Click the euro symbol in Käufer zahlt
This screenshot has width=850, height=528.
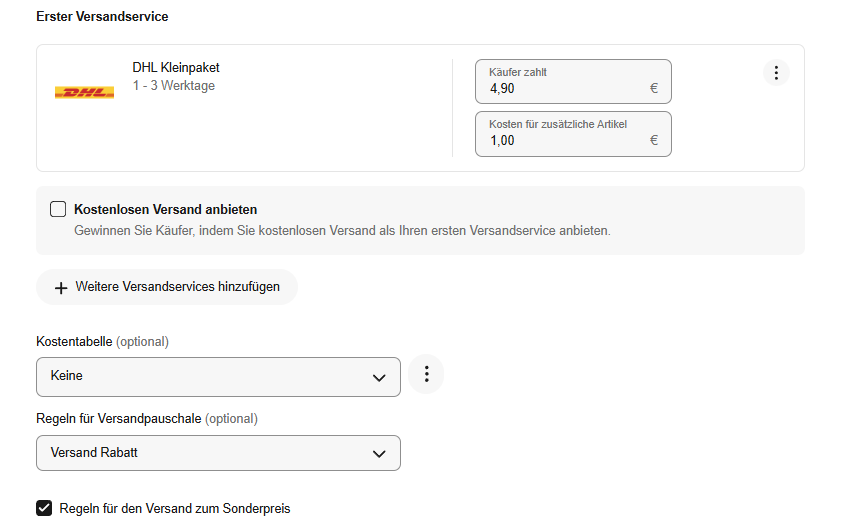654,88
